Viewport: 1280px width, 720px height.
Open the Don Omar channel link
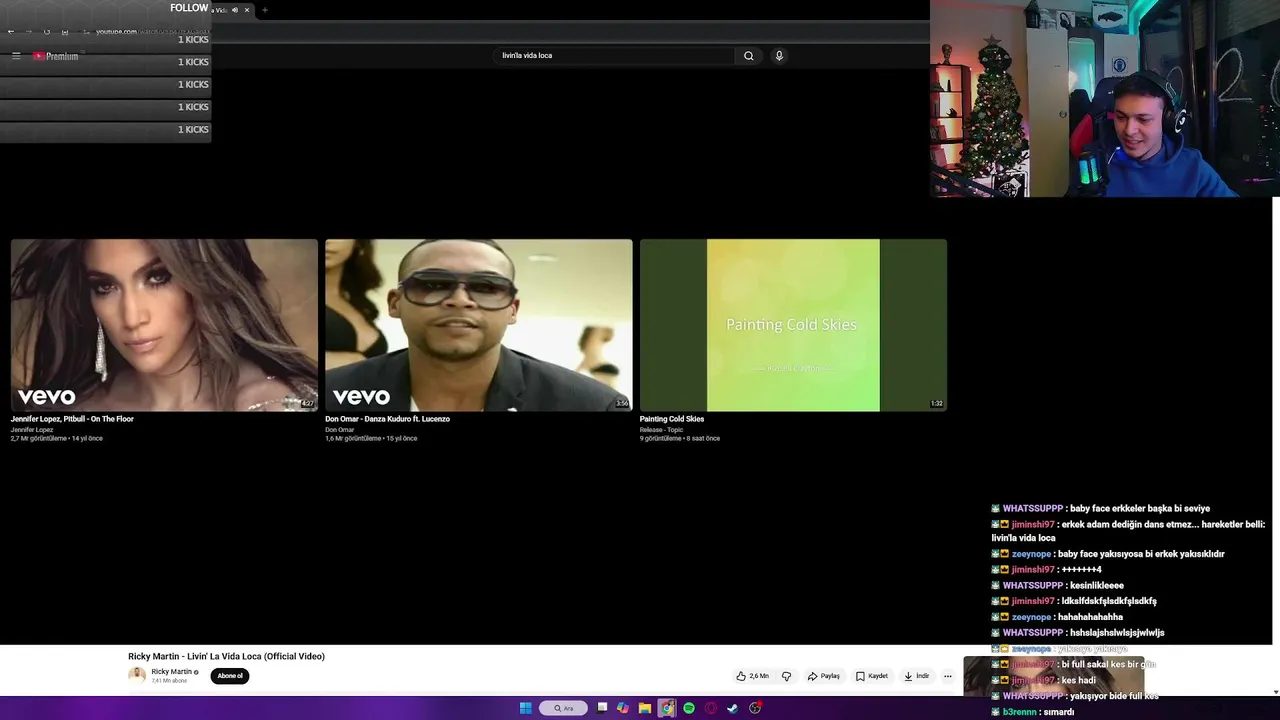click(340, 430)
